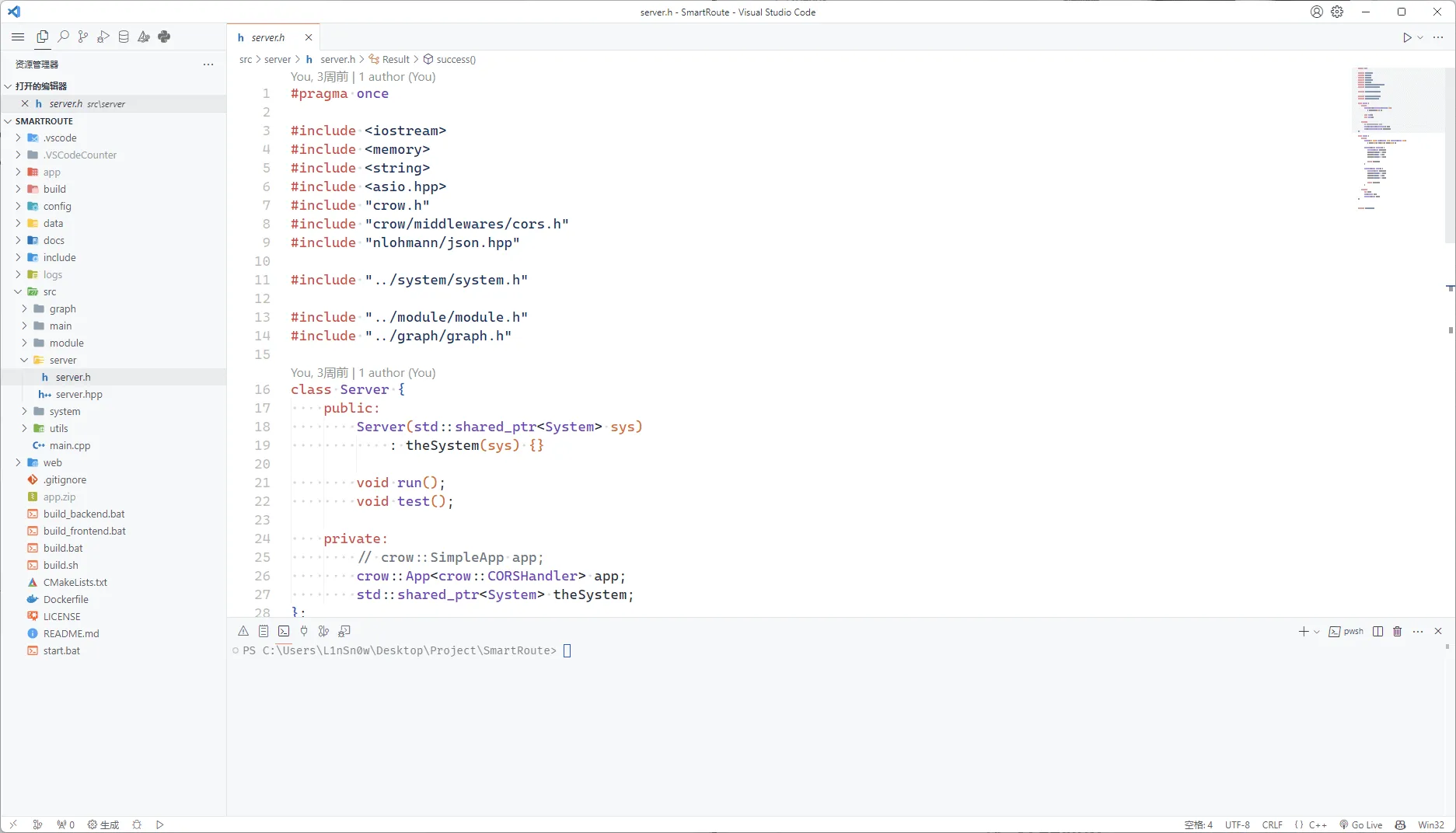The image size is (1456, 833).
Task: Select server.hpp in the file tree
Action: (79, 394)
